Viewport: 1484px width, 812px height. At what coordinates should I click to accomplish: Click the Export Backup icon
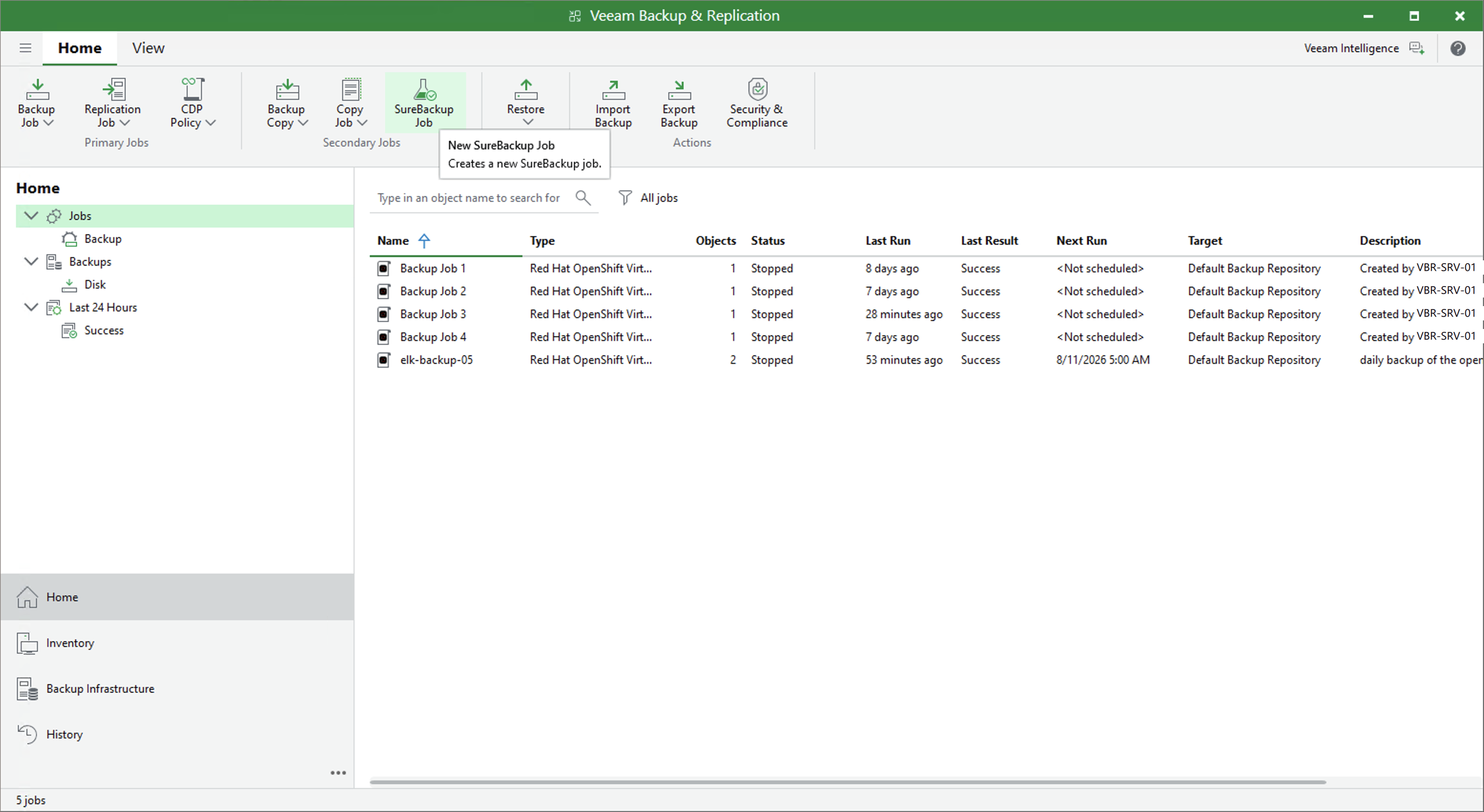pos(679,89)
